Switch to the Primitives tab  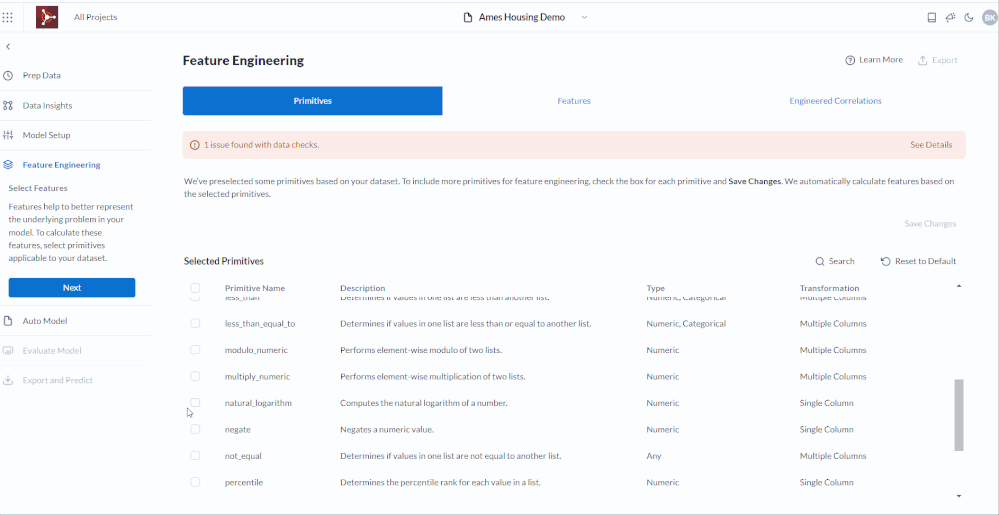tap(312, 101)
